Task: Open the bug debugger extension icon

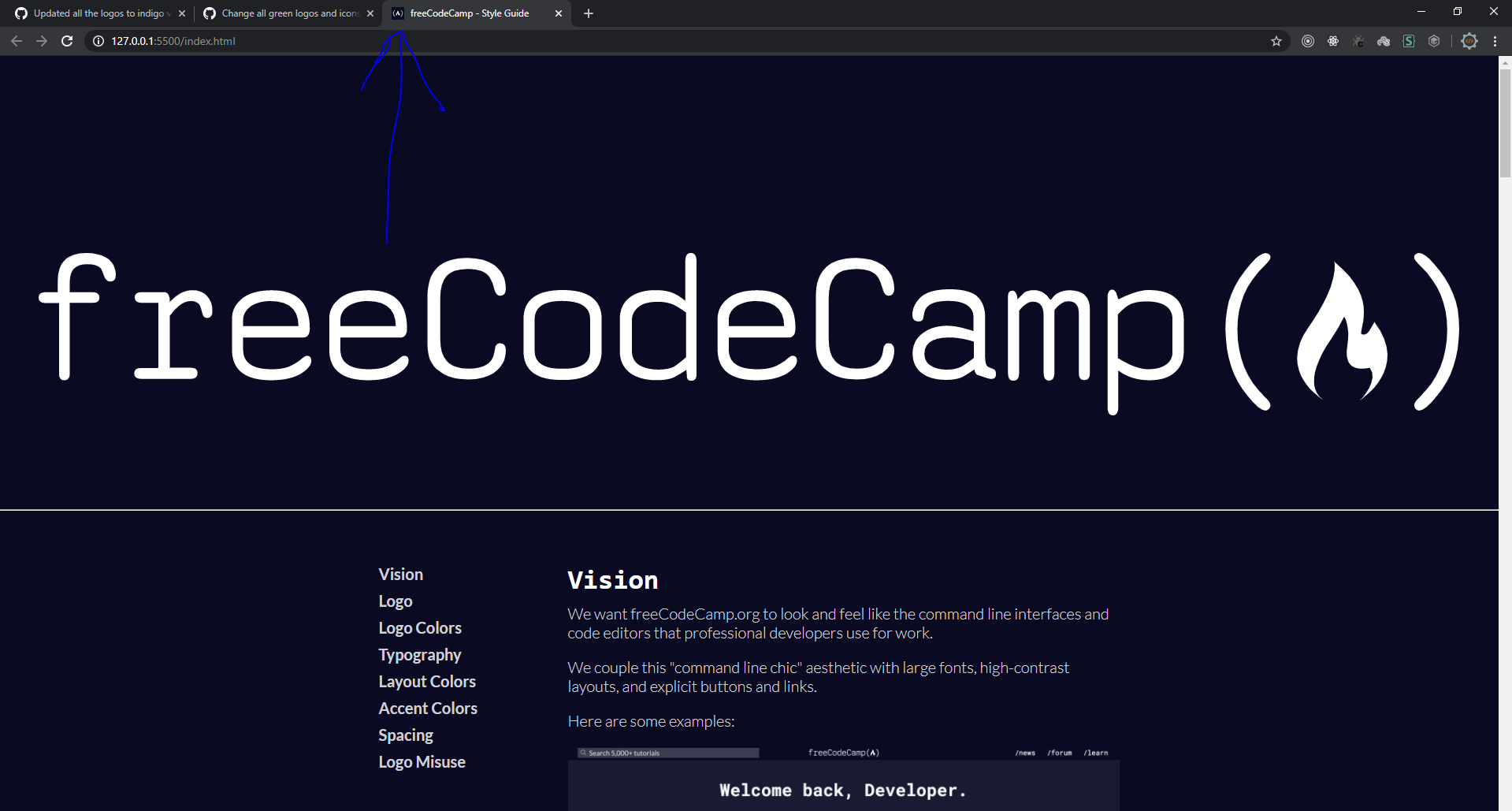Action: pyautogui.click(x=1358, y=41)
